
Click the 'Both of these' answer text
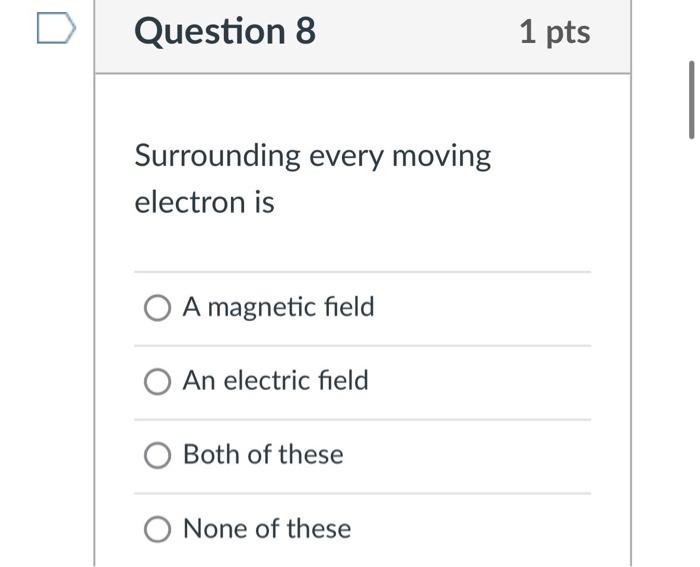pyautogui.click(x=263, y=455)
